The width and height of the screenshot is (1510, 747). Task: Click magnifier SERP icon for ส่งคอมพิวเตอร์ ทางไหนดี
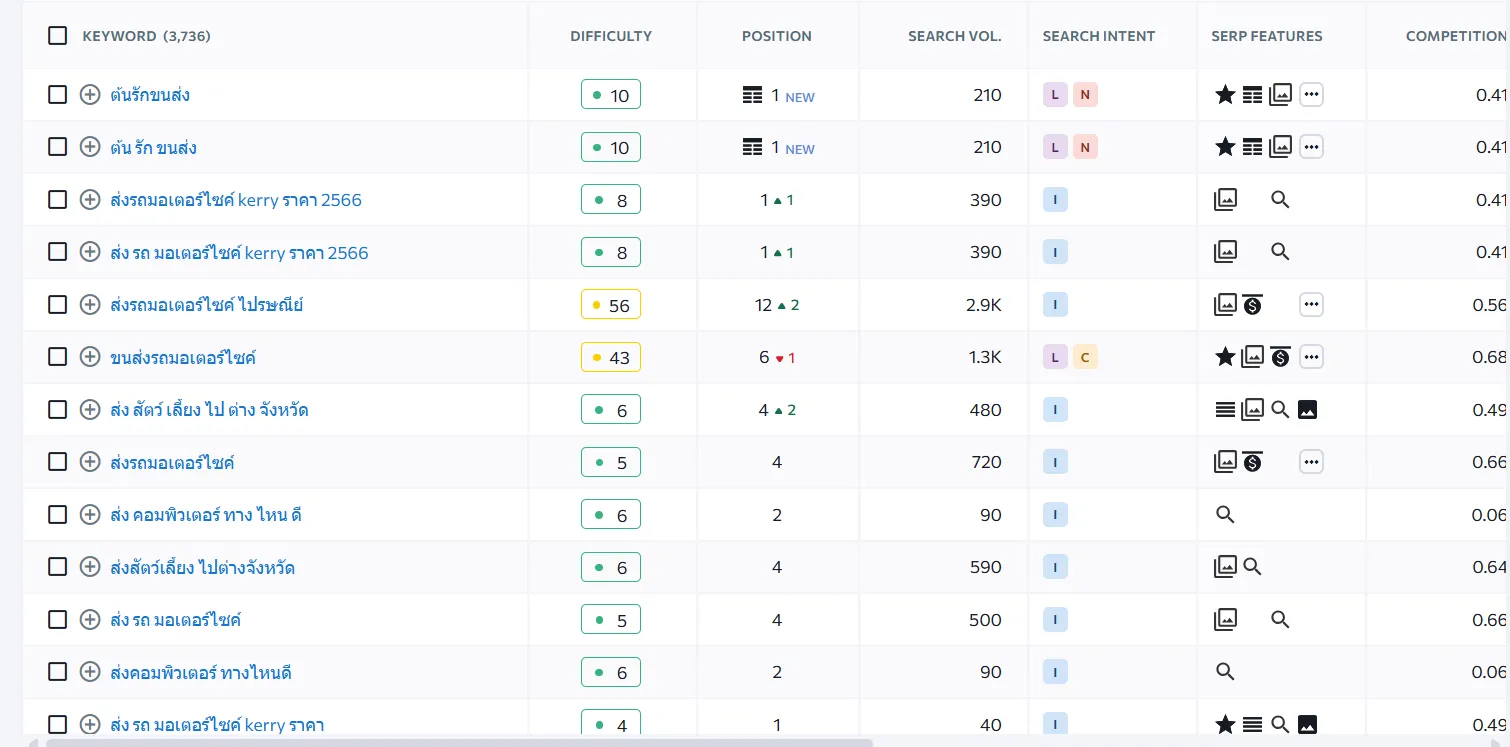1225,672
